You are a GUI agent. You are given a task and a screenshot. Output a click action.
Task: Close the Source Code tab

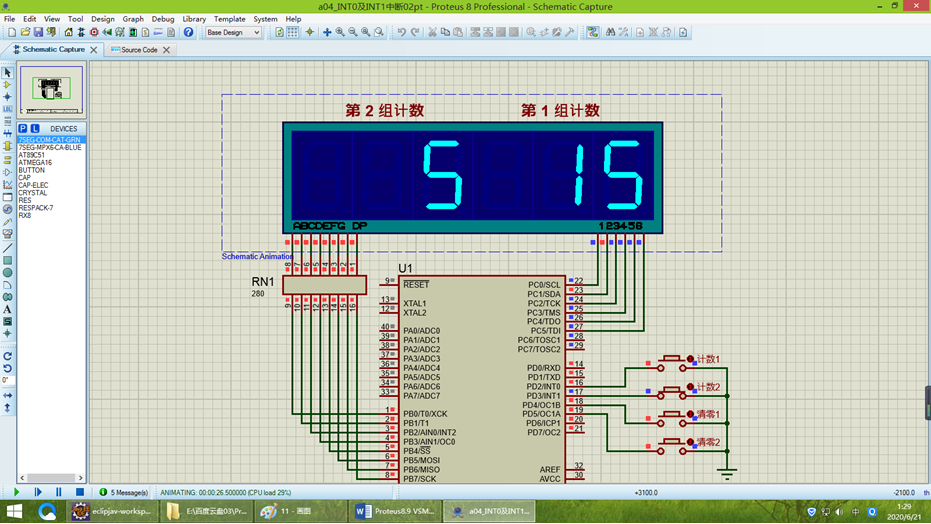coord(166,50)
